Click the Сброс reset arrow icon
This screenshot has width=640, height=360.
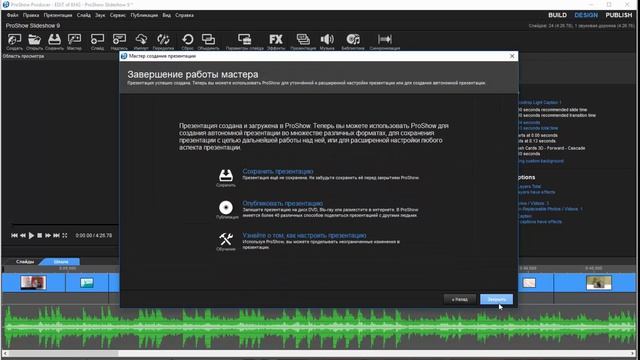187,40
